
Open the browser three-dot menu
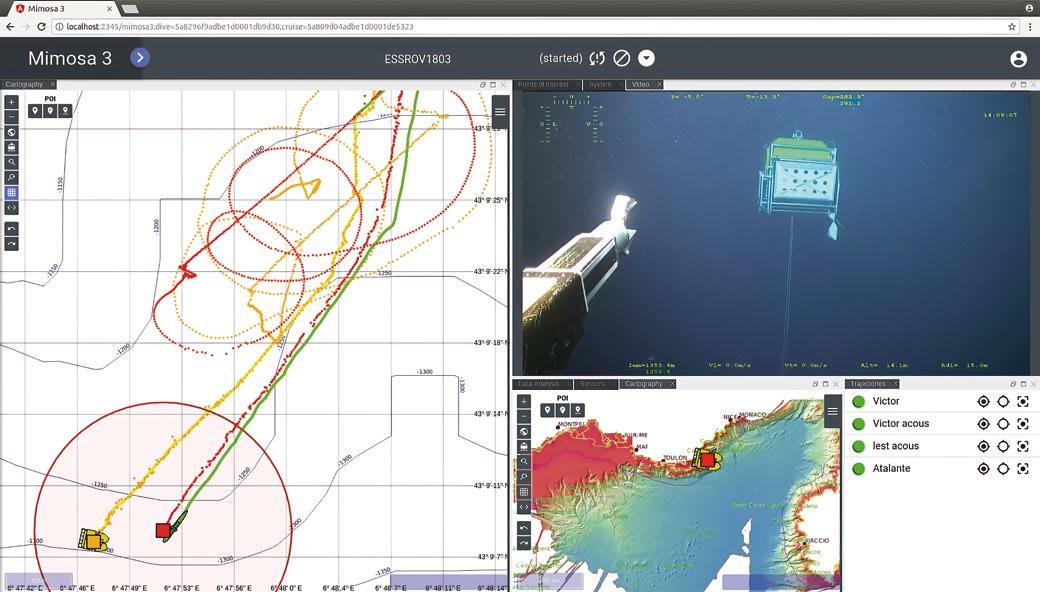[1030, 27]
